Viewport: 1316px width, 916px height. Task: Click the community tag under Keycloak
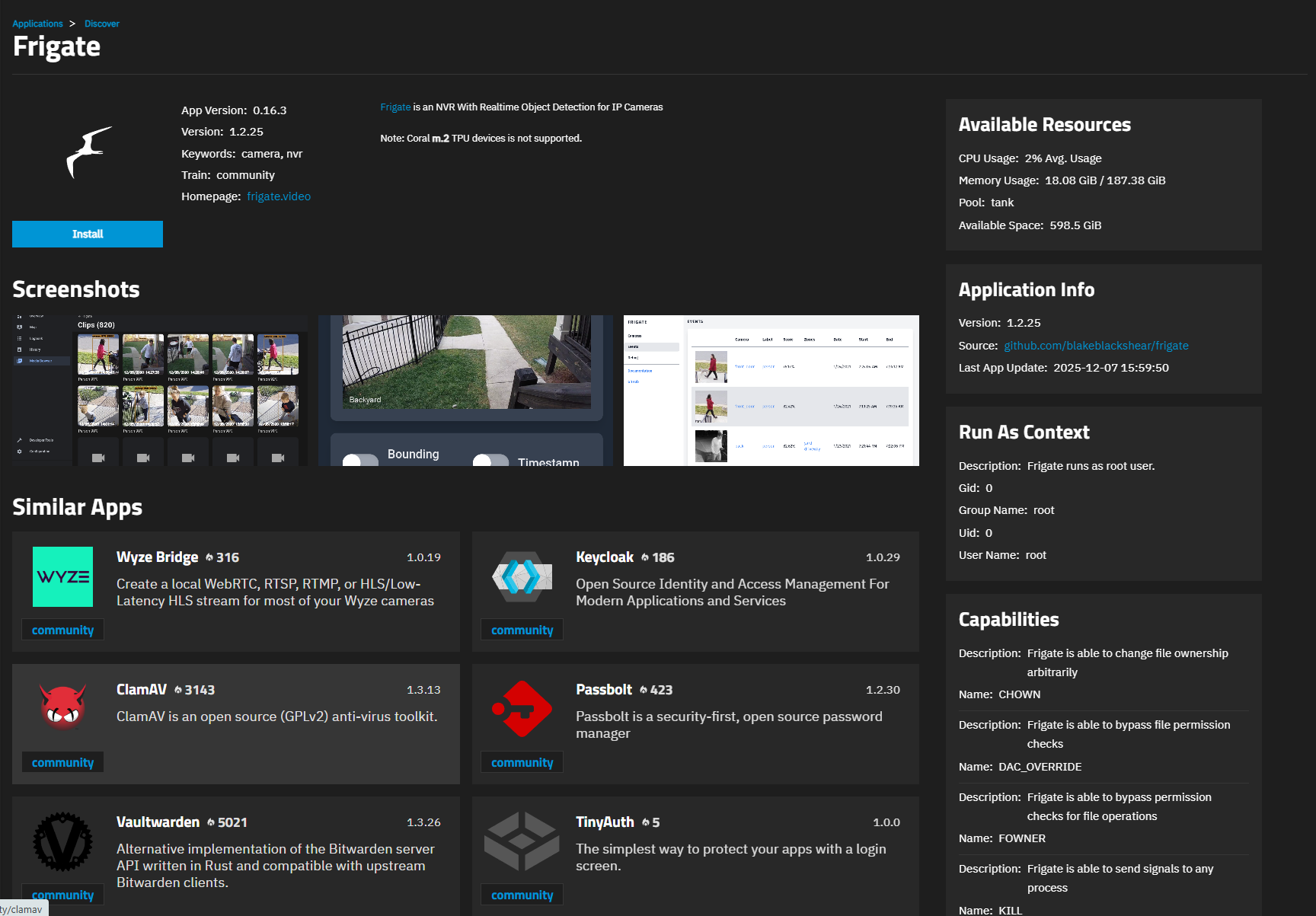(x=522, y=630)
